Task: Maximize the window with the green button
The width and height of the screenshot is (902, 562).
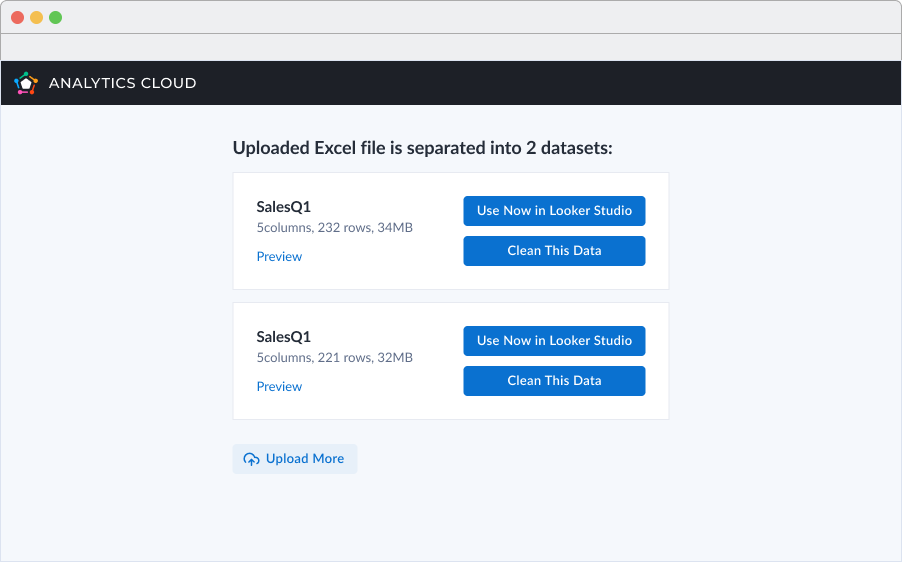Action: 55,17
